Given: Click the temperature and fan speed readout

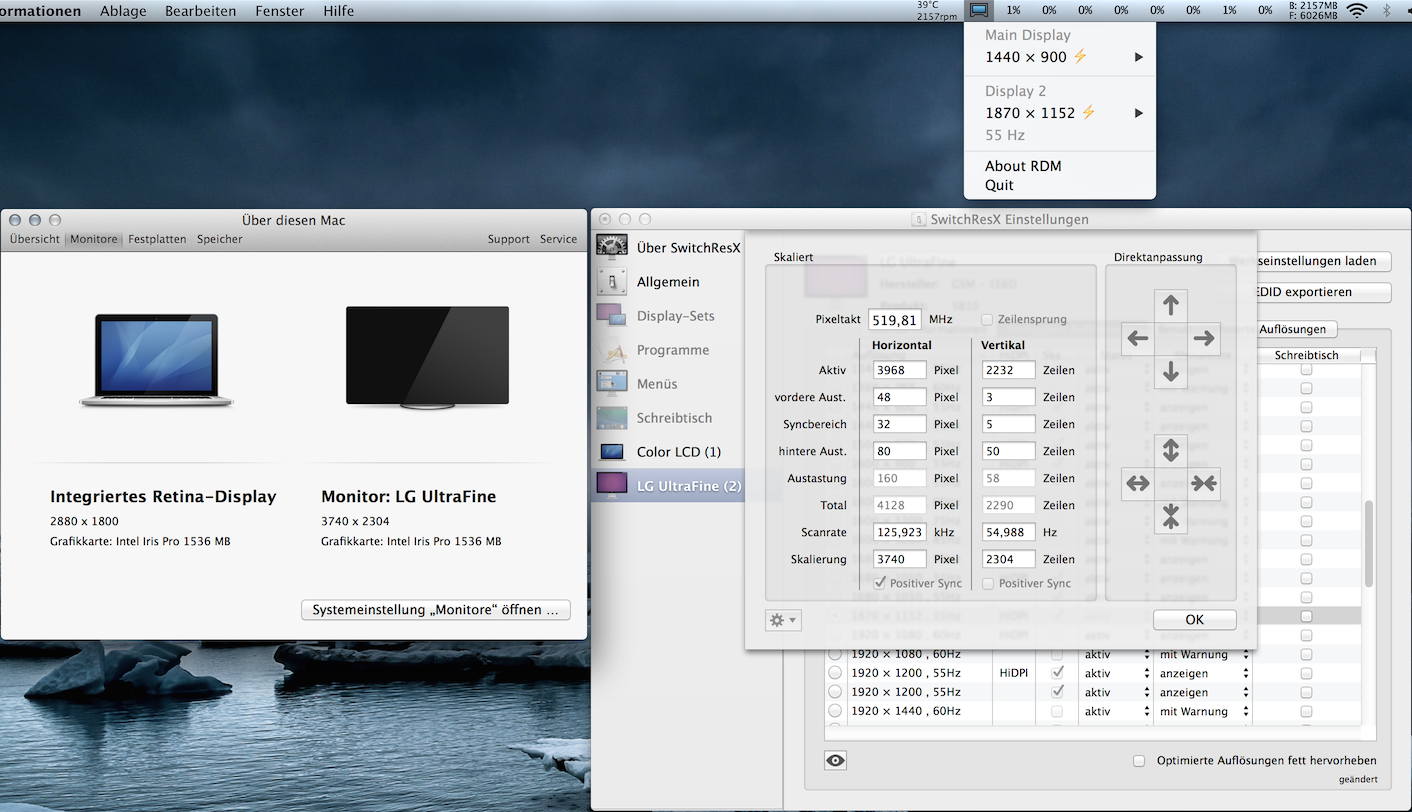Looking at the screenshot, I should 937,11.
